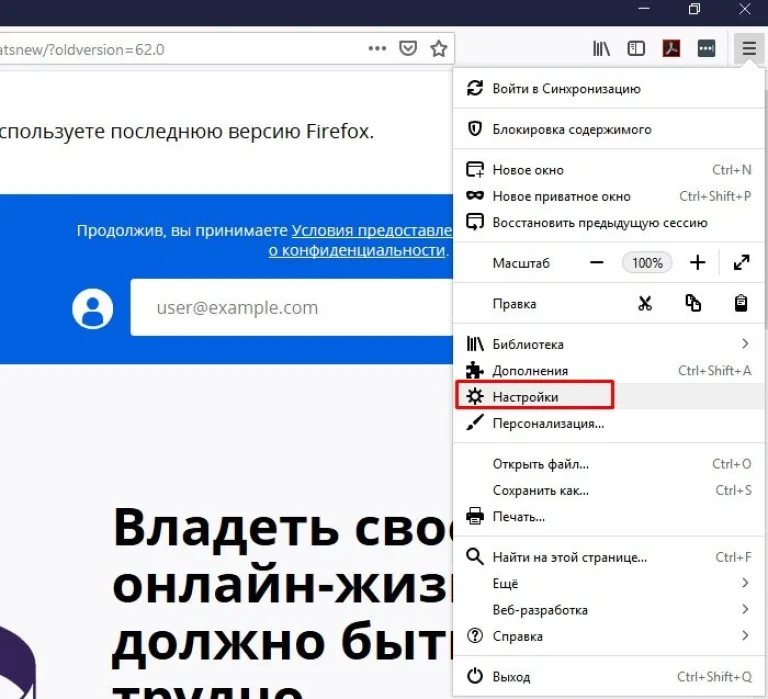Copy selection with copy icon
The height and width of the screenshot is (699, 768).
[x=693, y=304]
